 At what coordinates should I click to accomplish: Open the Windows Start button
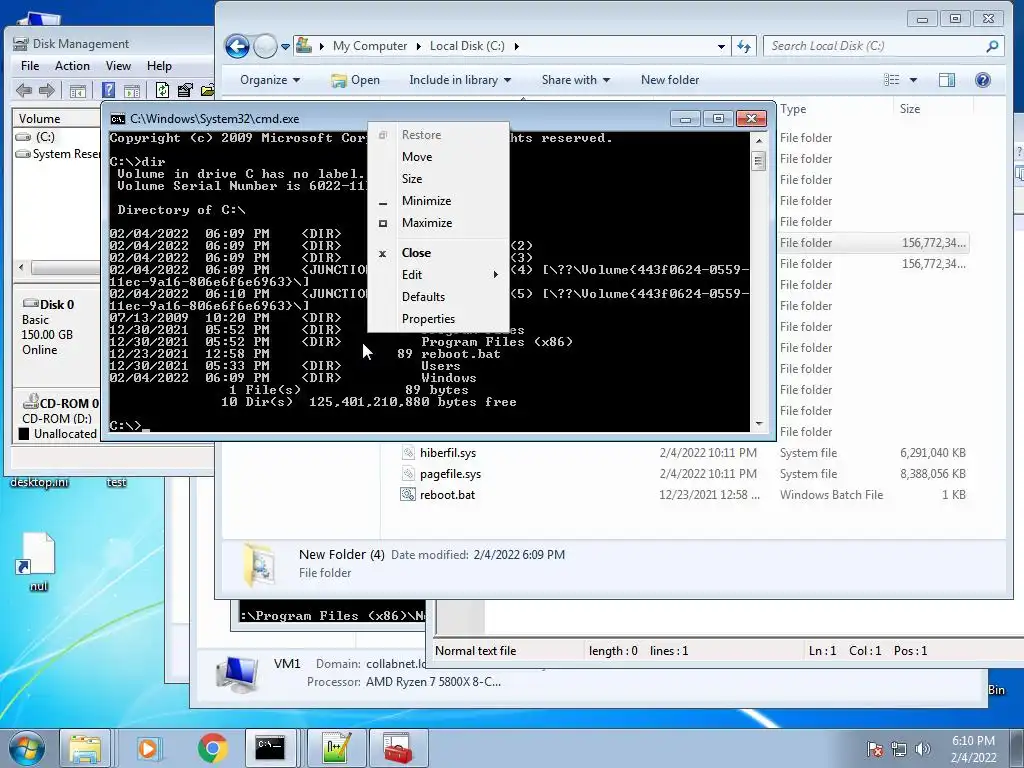pyautogui.click(x=25, y=748)
